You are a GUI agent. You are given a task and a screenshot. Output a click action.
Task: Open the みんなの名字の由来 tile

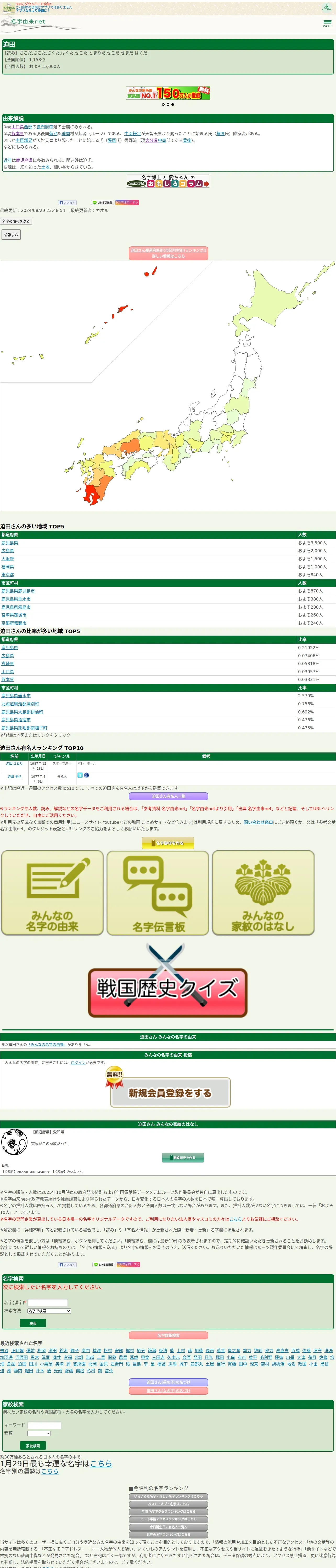coord(52,892)
